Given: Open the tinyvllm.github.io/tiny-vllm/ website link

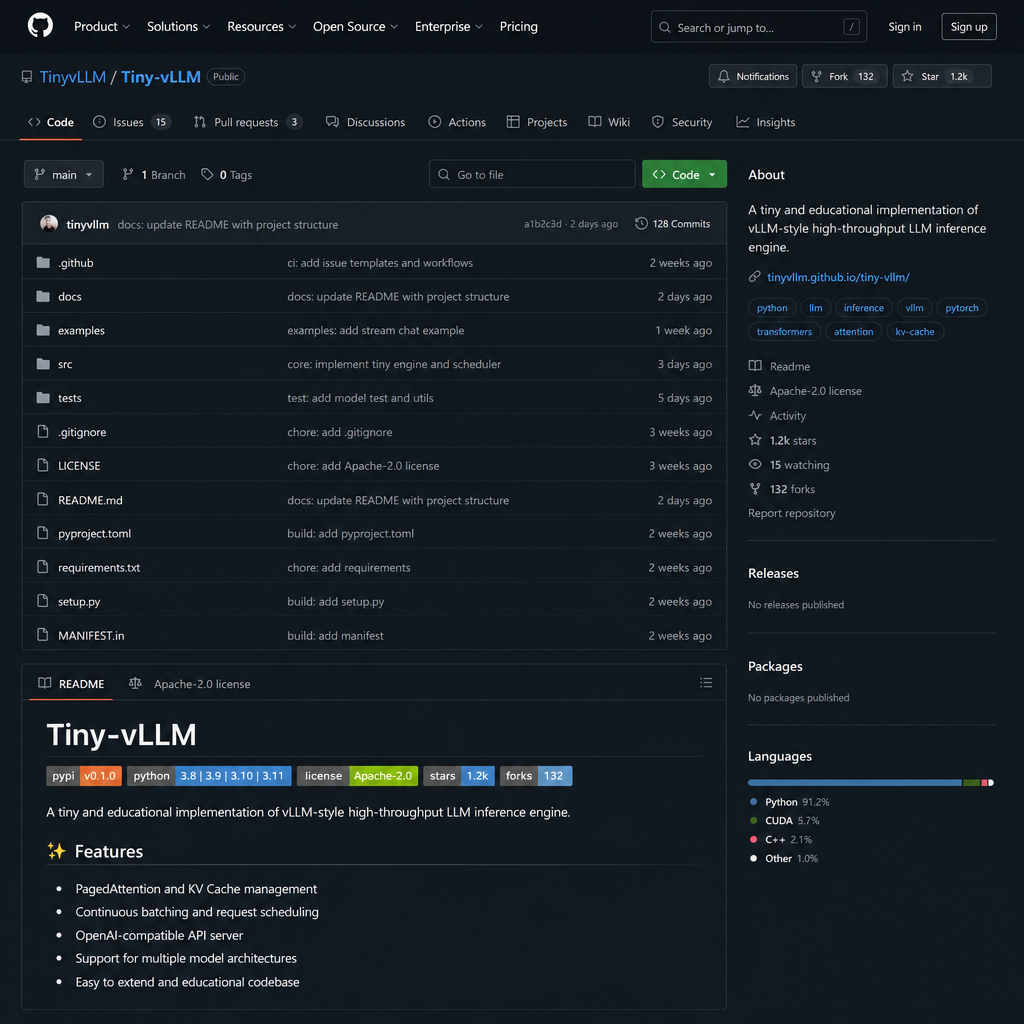Looking at the screenshot, I should point(838,277).
